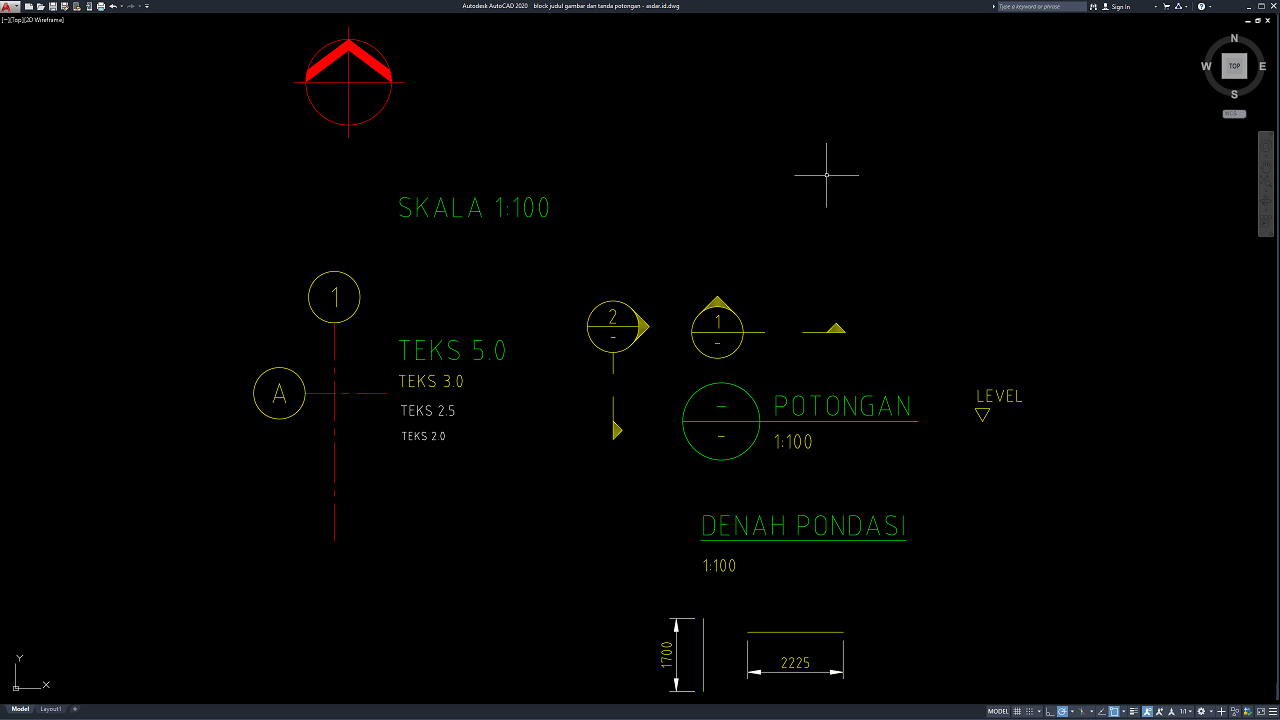The height and width of the screenshot is (720, 1280).
Task: Toggle the drawing grid display
Action: click(1017, 712)
